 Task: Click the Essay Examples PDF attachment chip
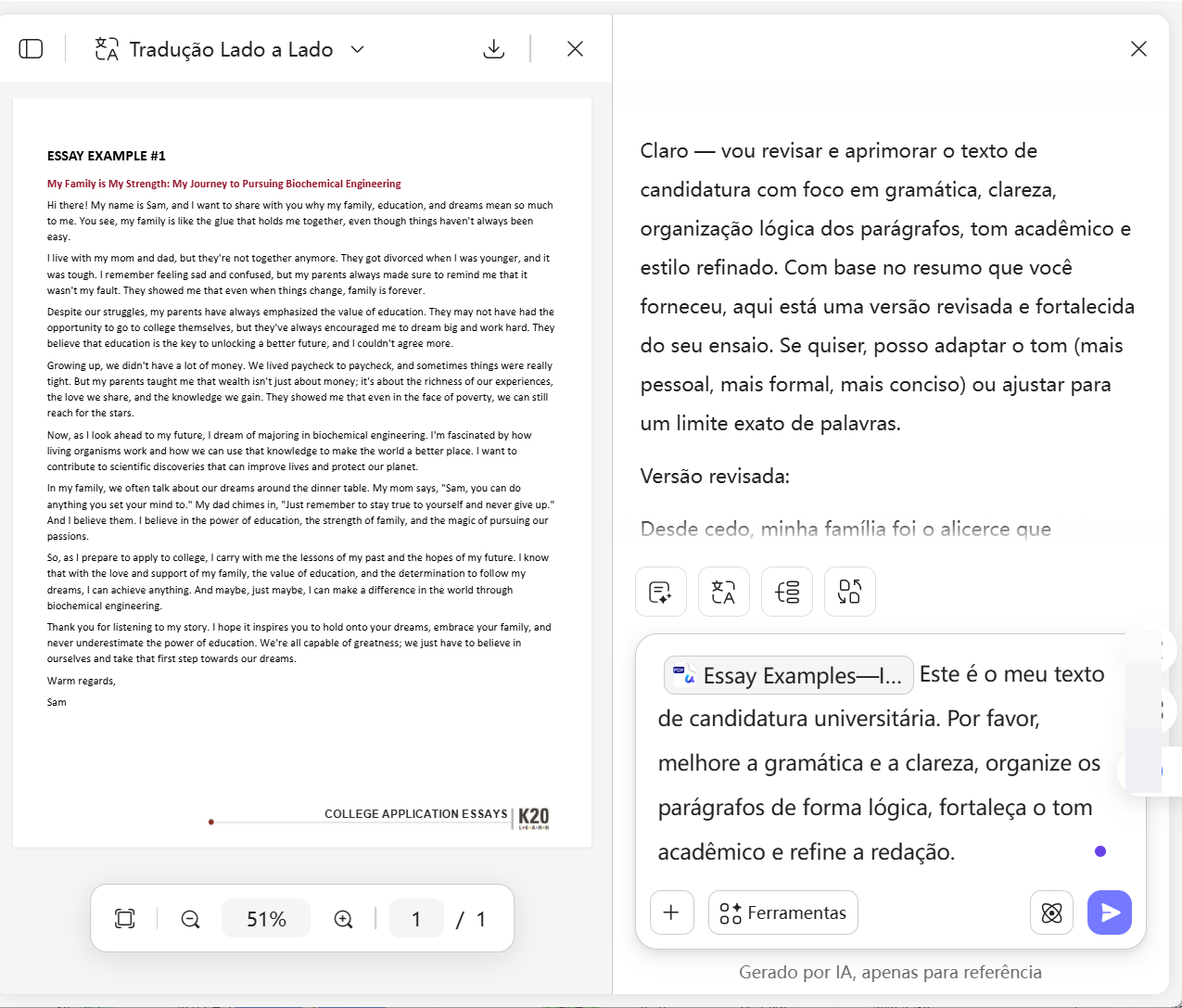pos(789,676)
